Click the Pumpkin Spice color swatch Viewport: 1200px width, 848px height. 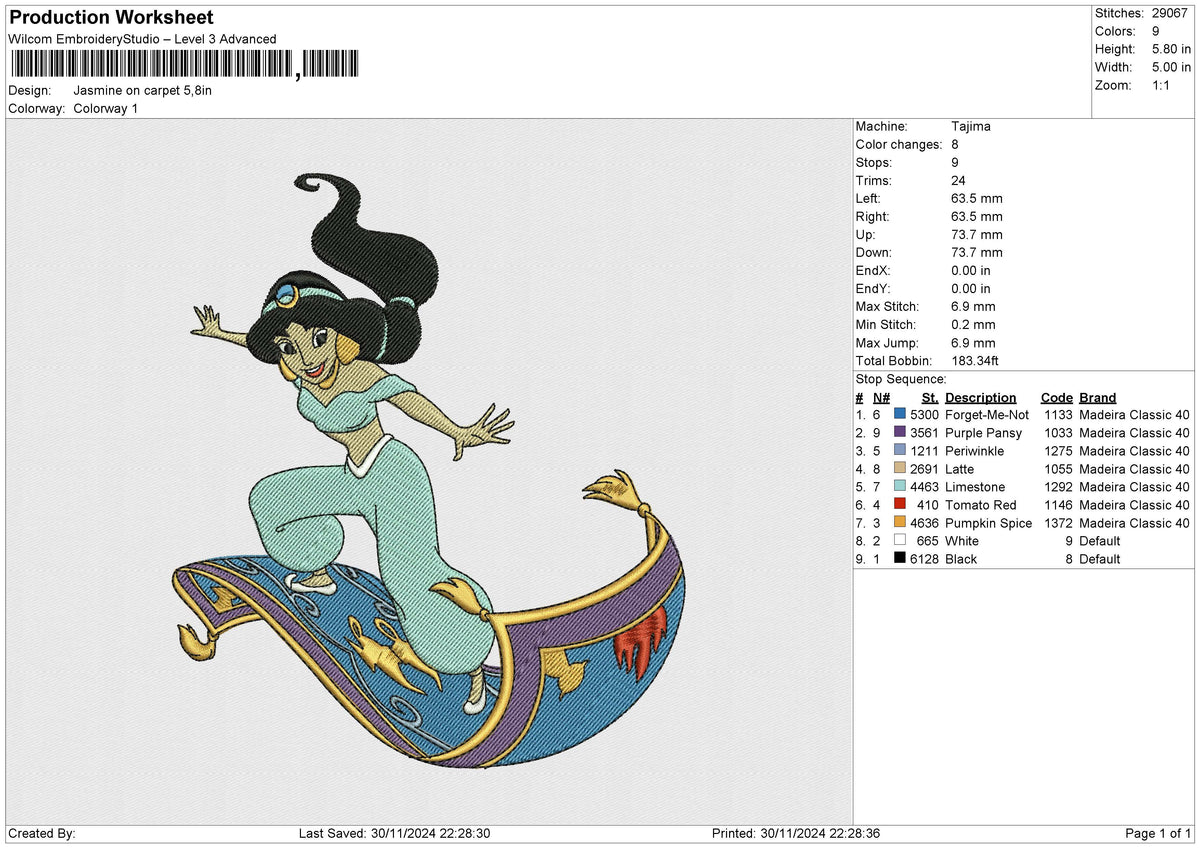900,523
